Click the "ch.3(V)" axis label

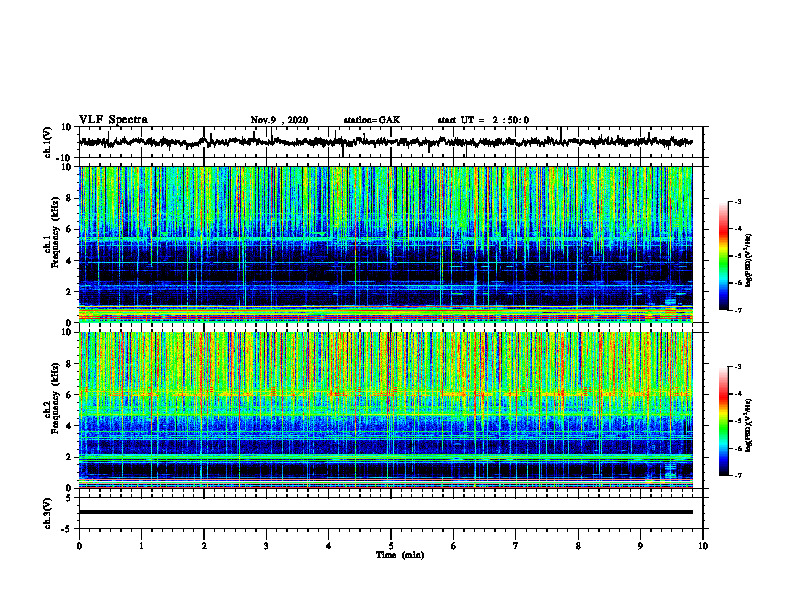coord(48,513)
